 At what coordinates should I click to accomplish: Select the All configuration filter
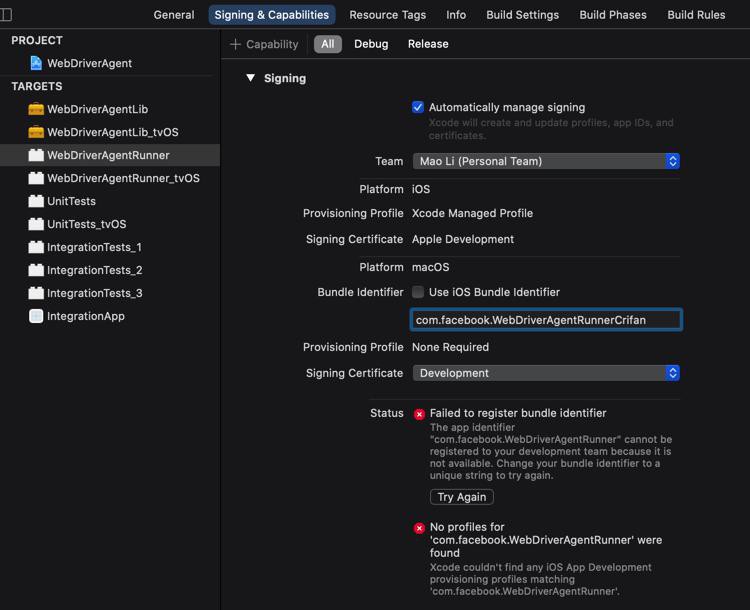[328, 44]
